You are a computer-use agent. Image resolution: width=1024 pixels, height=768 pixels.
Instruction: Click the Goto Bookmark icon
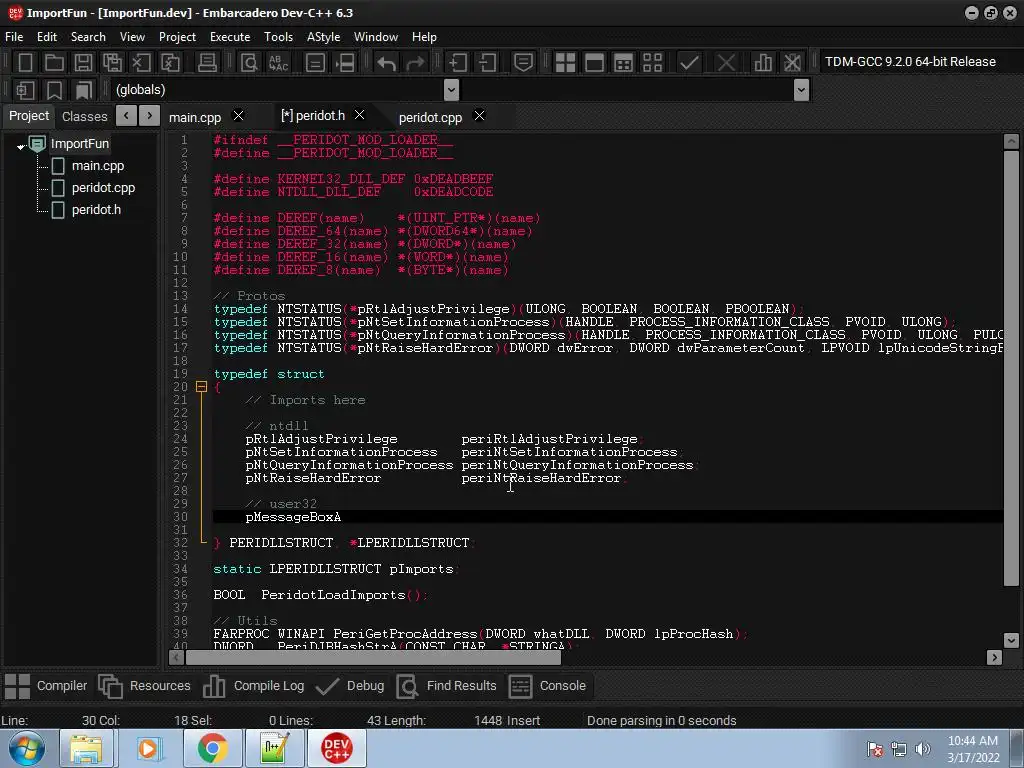tap(84, 90)
